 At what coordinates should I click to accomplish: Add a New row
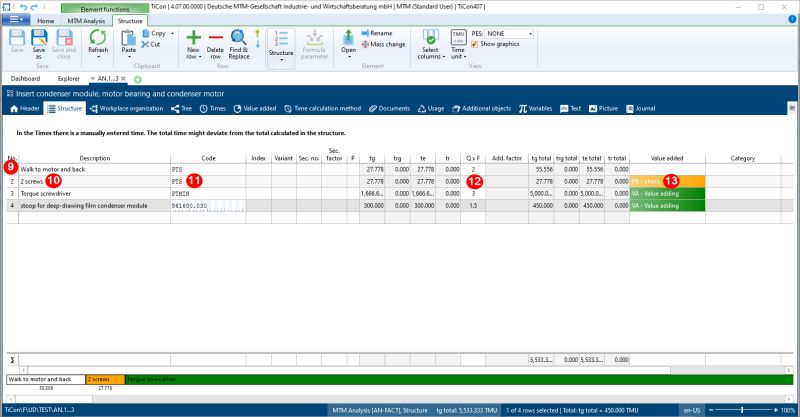[193, 44]
